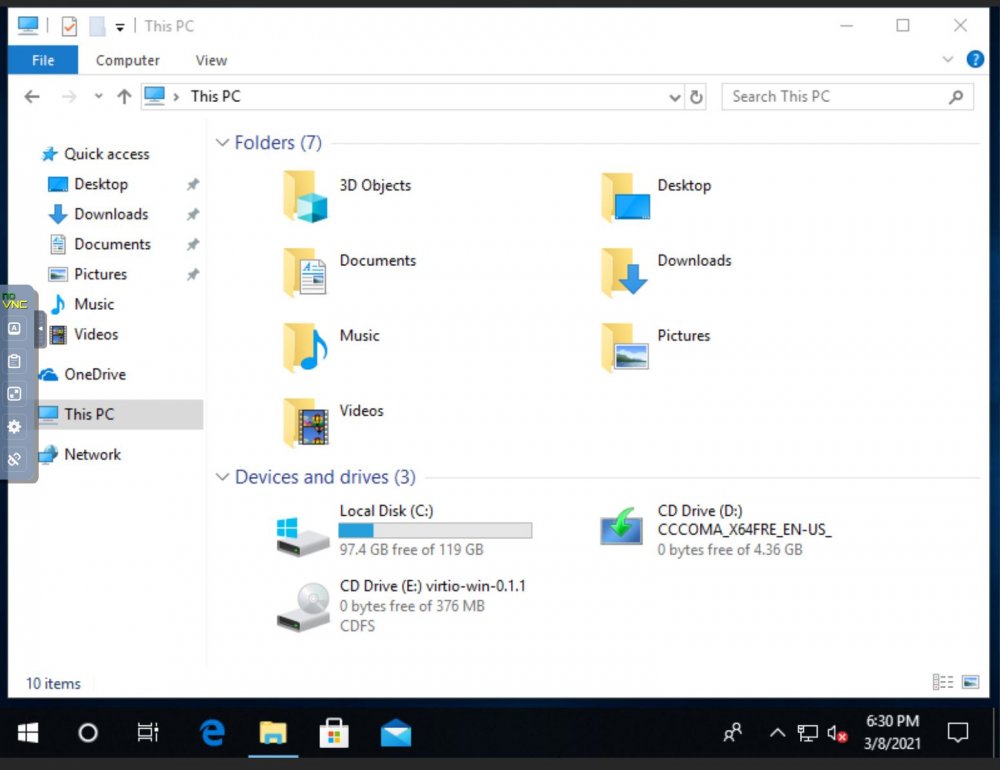Unpin Desktop from Quick access
The width and height of the screenshot is (1000, 770).
(193, 184)
